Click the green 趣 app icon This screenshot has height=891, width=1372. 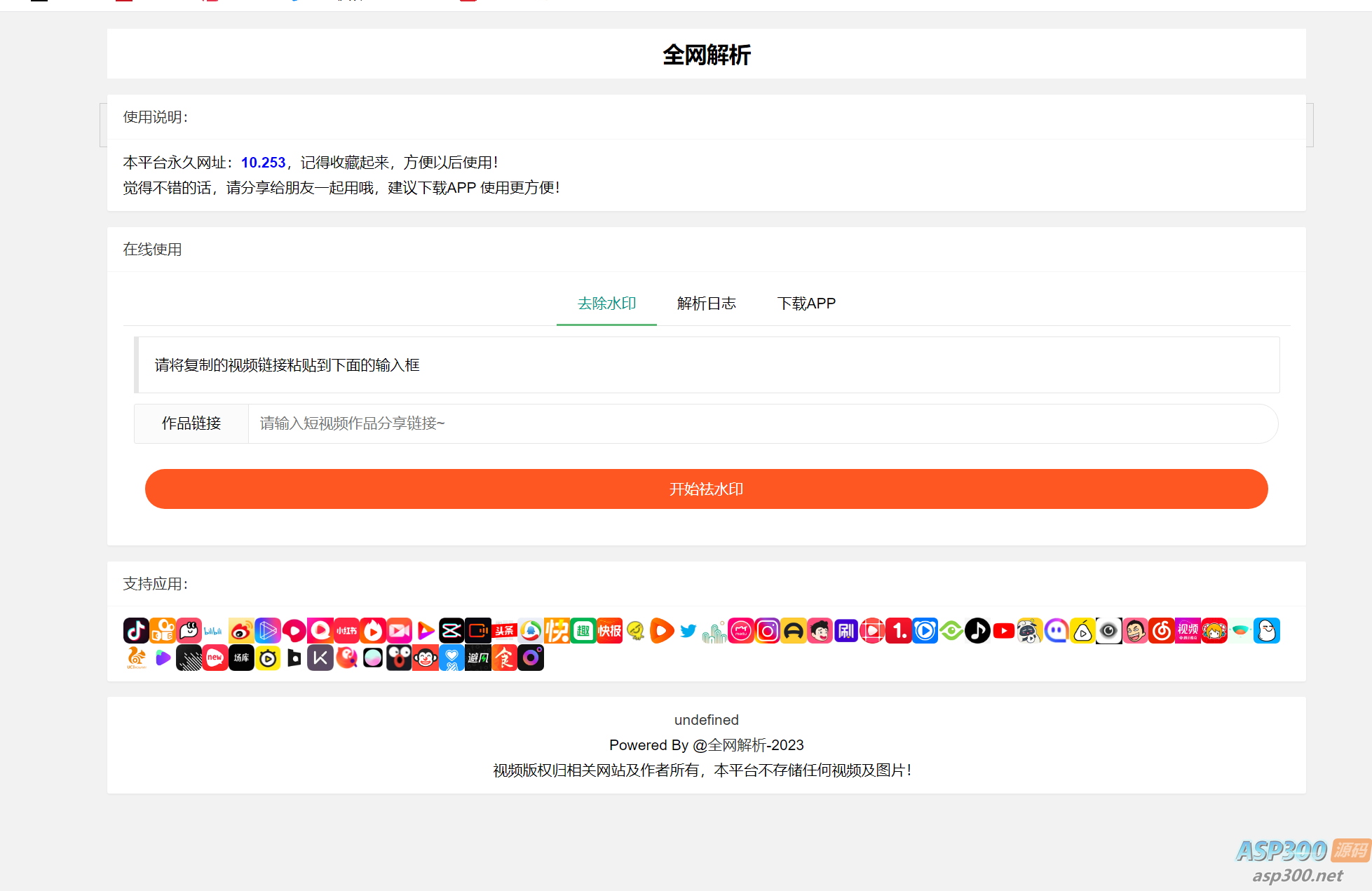pyautogui.click(x=583, y=631)
